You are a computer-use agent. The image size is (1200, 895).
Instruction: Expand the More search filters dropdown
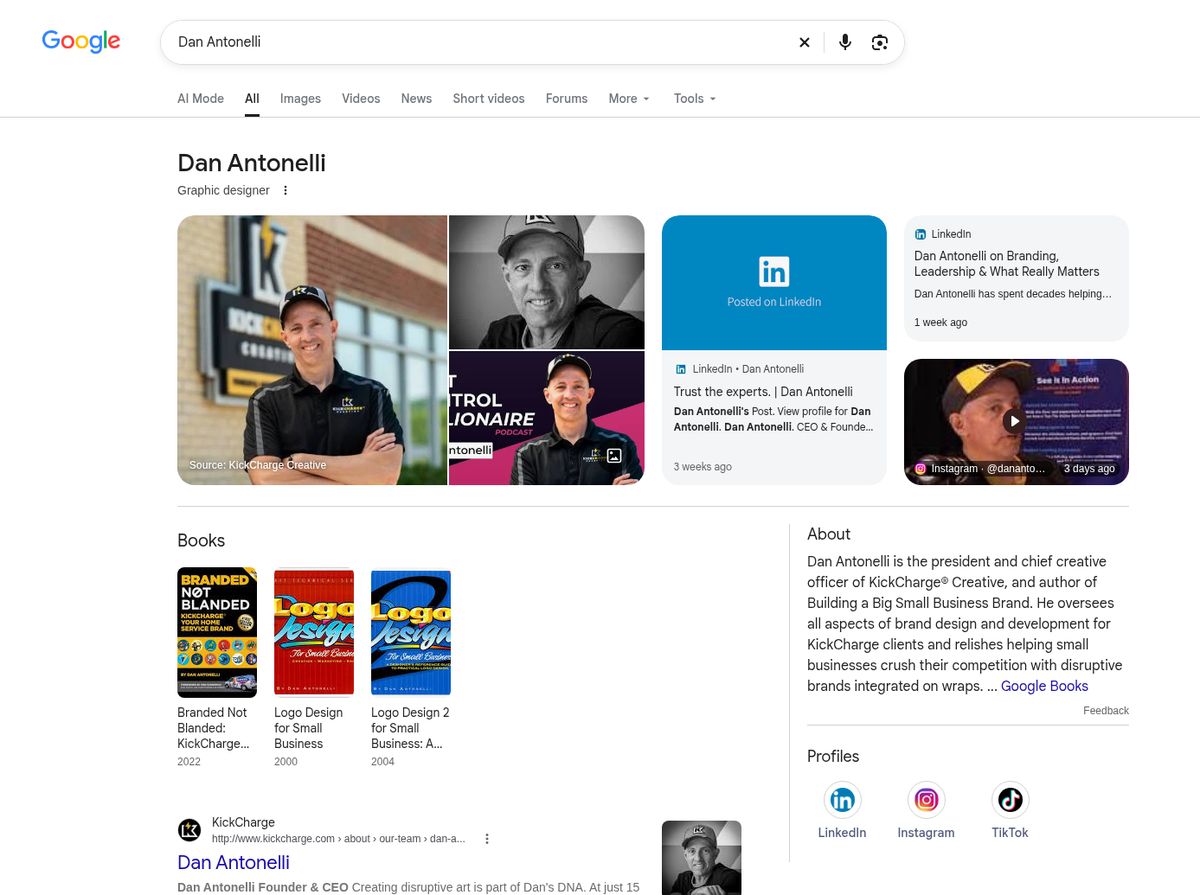(629, 98)
